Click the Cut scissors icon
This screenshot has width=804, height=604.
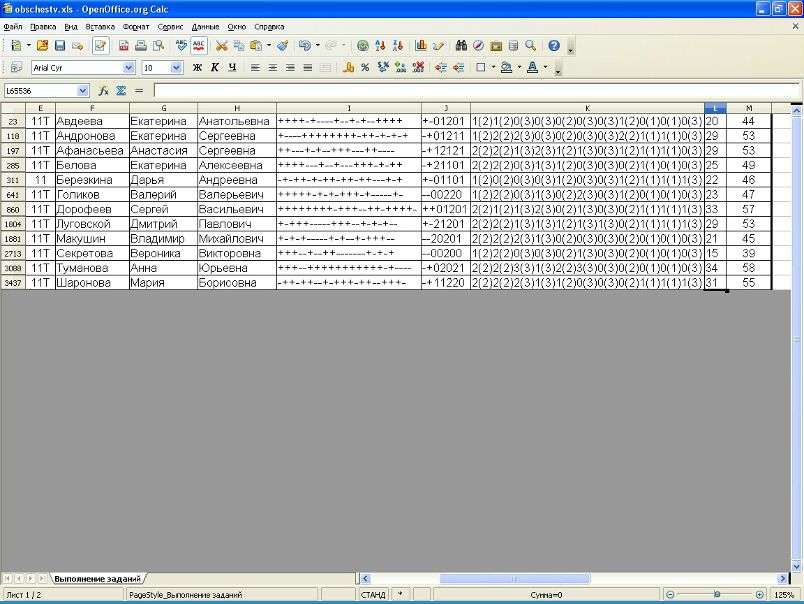[222, 46]
